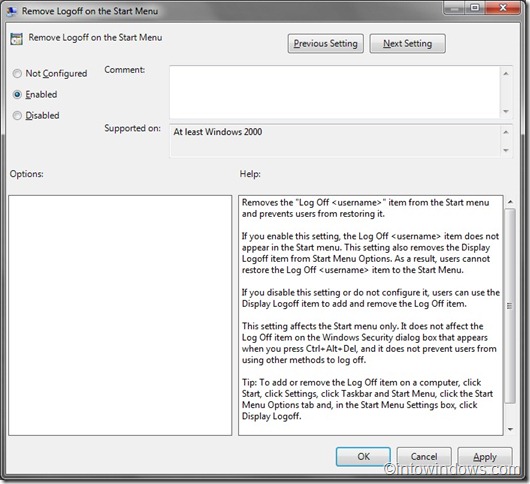Viewport: 530px width, 484px height.
Task: Click the help paragraph starting 'Tip: To add or remove'
Action: pyautogui.click(x=367, y=399)
